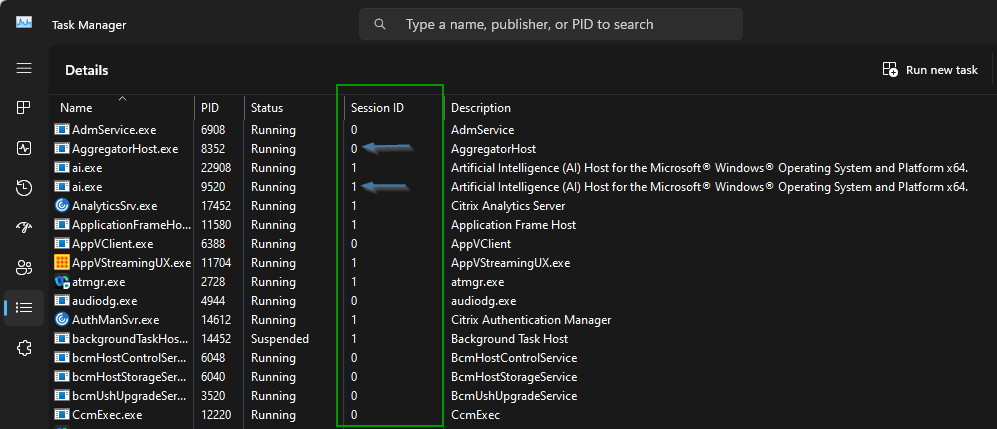Select the CcmExec.exe process row
The image size is (997, 429).
[x=107, y=415]
